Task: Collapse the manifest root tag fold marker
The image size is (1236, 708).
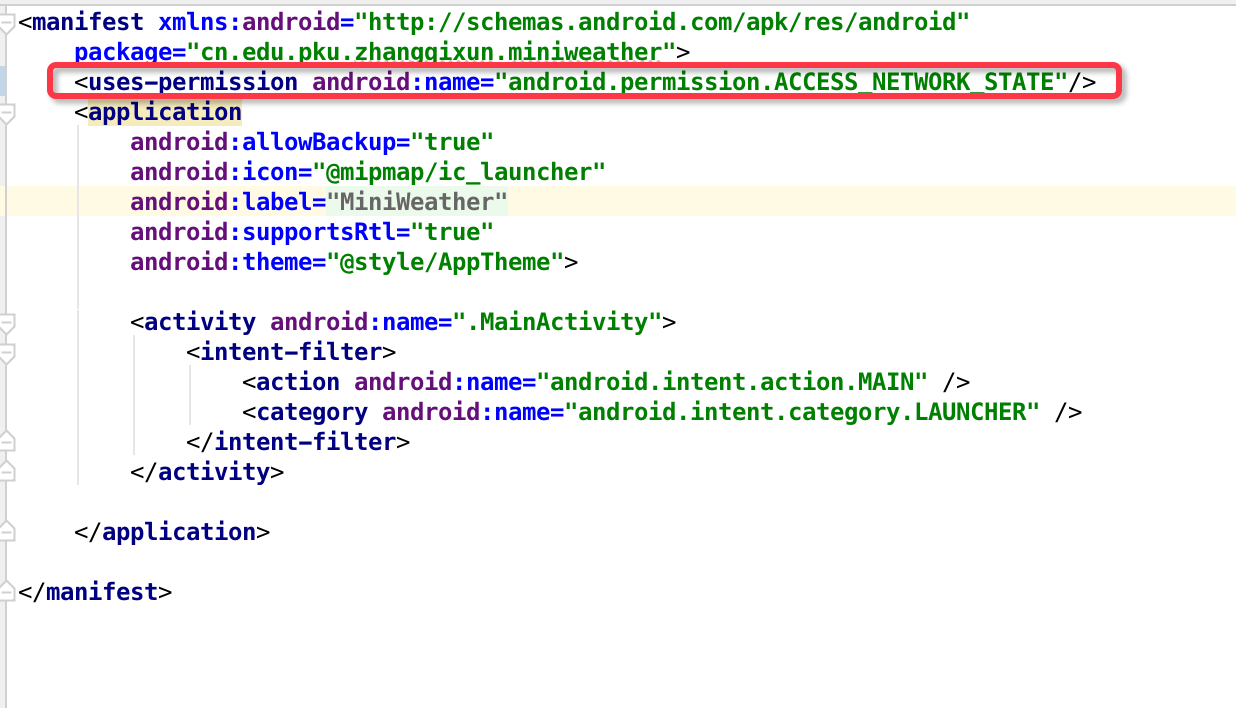Action: pos(7,21)
